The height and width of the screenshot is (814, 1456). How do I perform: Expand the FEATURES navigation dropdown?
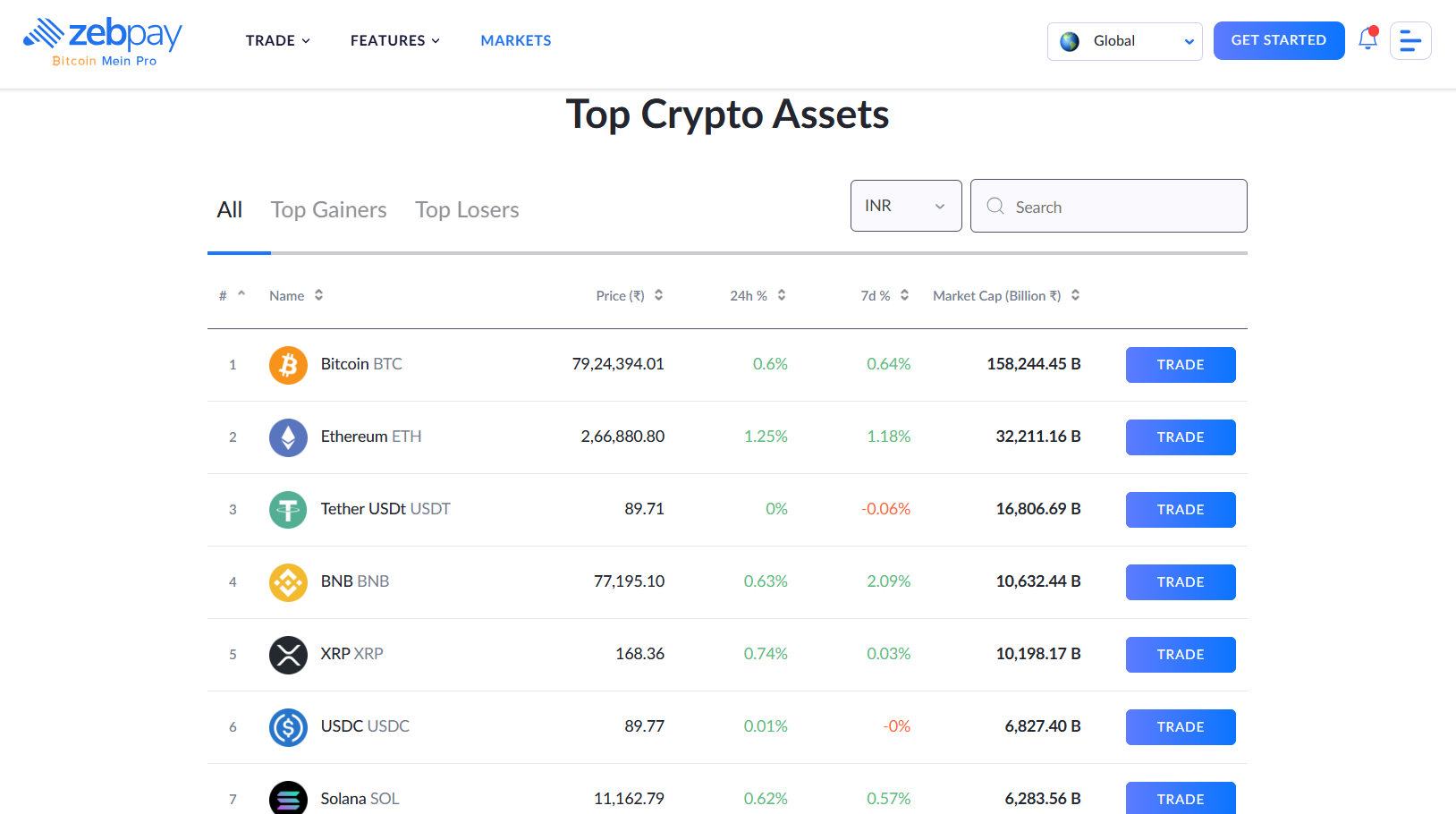click(x=394, y=40)
